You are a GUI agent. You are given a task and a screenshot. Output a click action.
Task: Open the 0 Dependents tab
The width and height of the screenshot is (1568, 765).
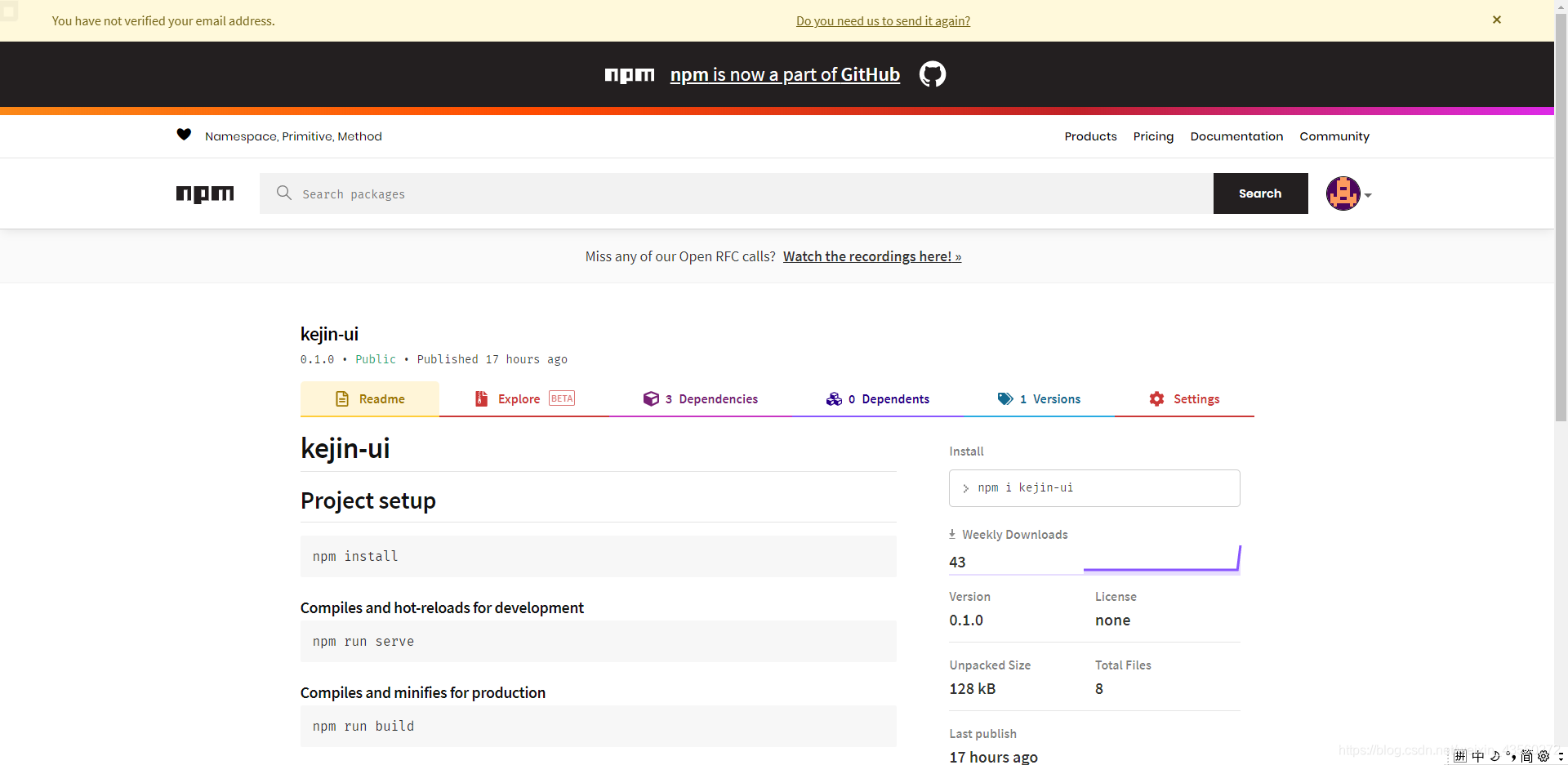click(878, 398)
